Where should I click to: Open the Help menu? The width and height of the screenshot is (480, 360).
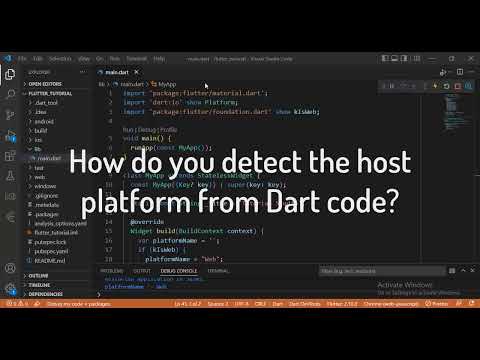coord(159,59)
